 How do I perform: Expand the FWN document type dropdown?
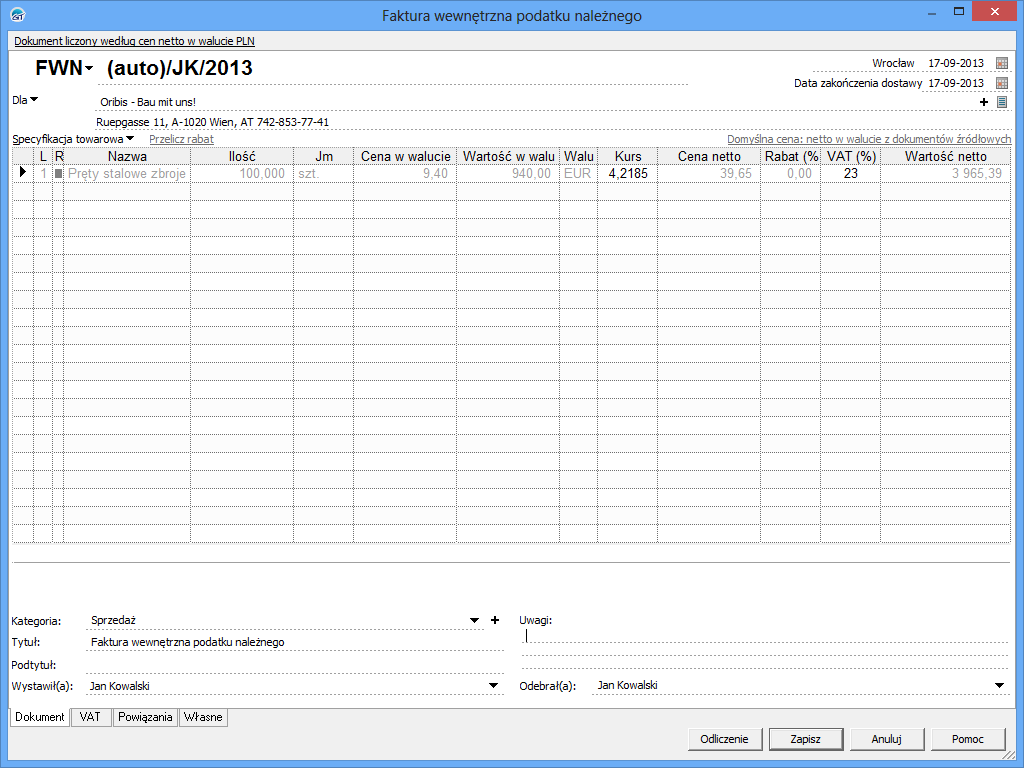point(89,69)
